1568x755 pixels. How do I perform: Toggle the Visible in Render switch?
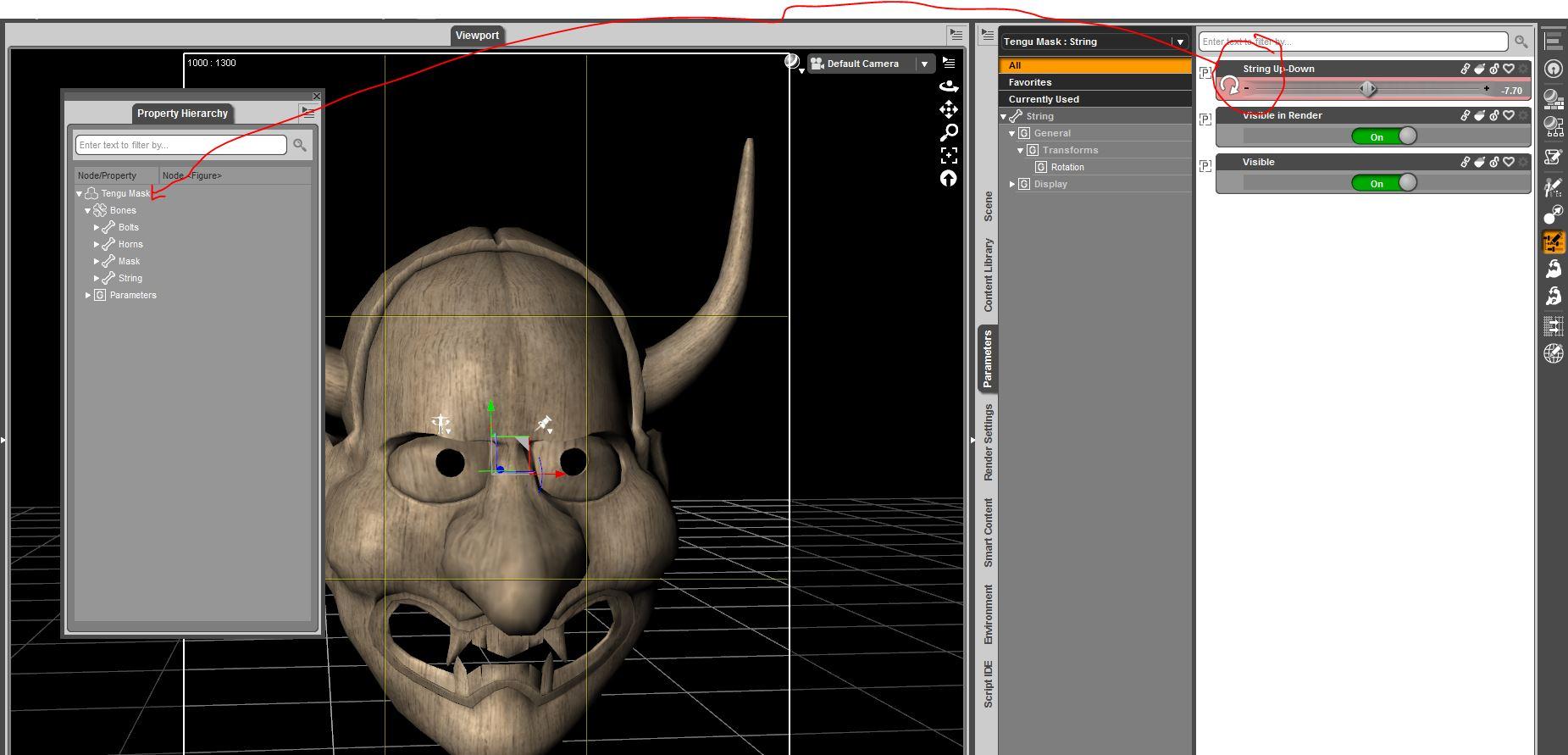[1384, 136]
